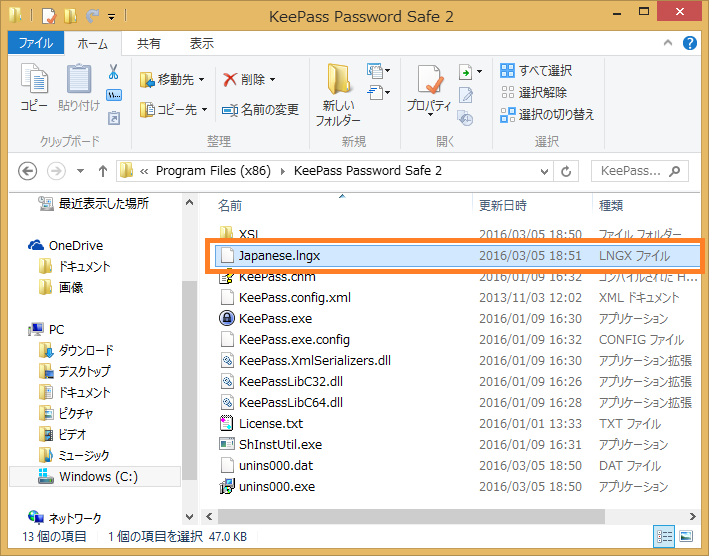Switch to the ホーム tab
Image resolution: width=709 pixels, height=556 pixels.
pos(93,44)
